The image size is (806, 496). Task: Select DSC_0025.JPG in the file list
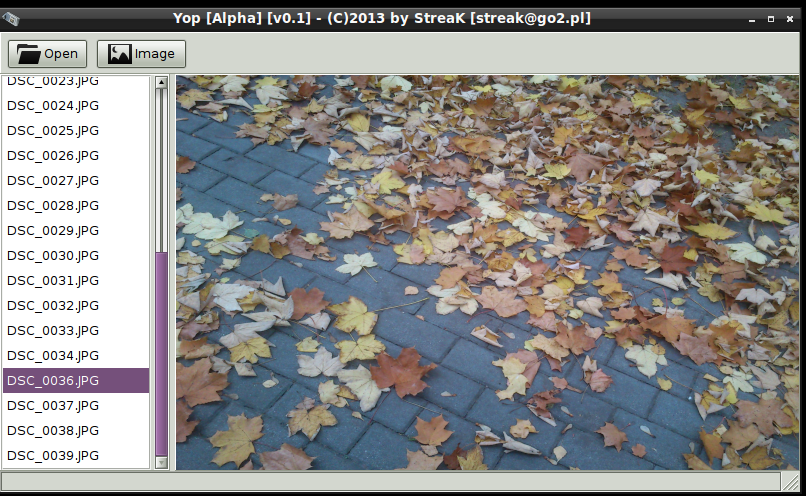pyautogui.click(x=76, y=131)
